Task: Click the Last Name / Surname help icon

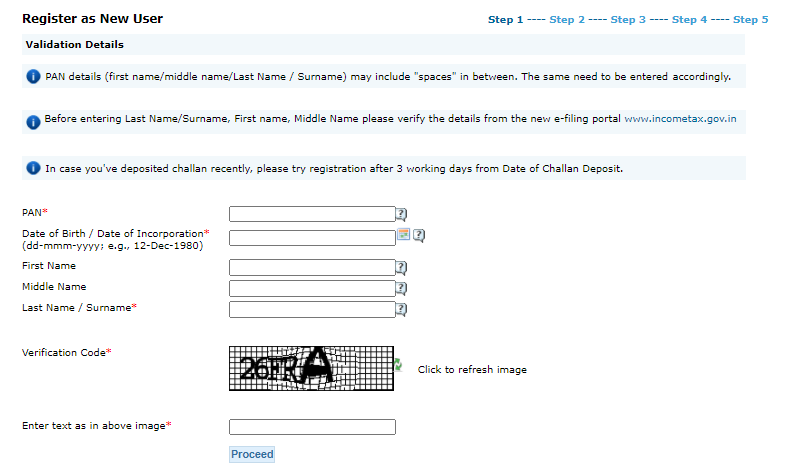Action: tap(402, 309)
